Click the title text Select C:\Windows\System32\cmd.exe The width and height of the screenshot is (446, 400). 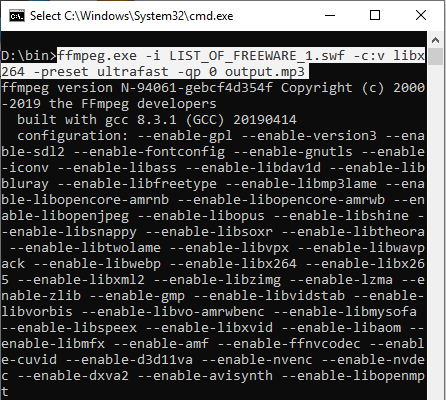(132, 16)
